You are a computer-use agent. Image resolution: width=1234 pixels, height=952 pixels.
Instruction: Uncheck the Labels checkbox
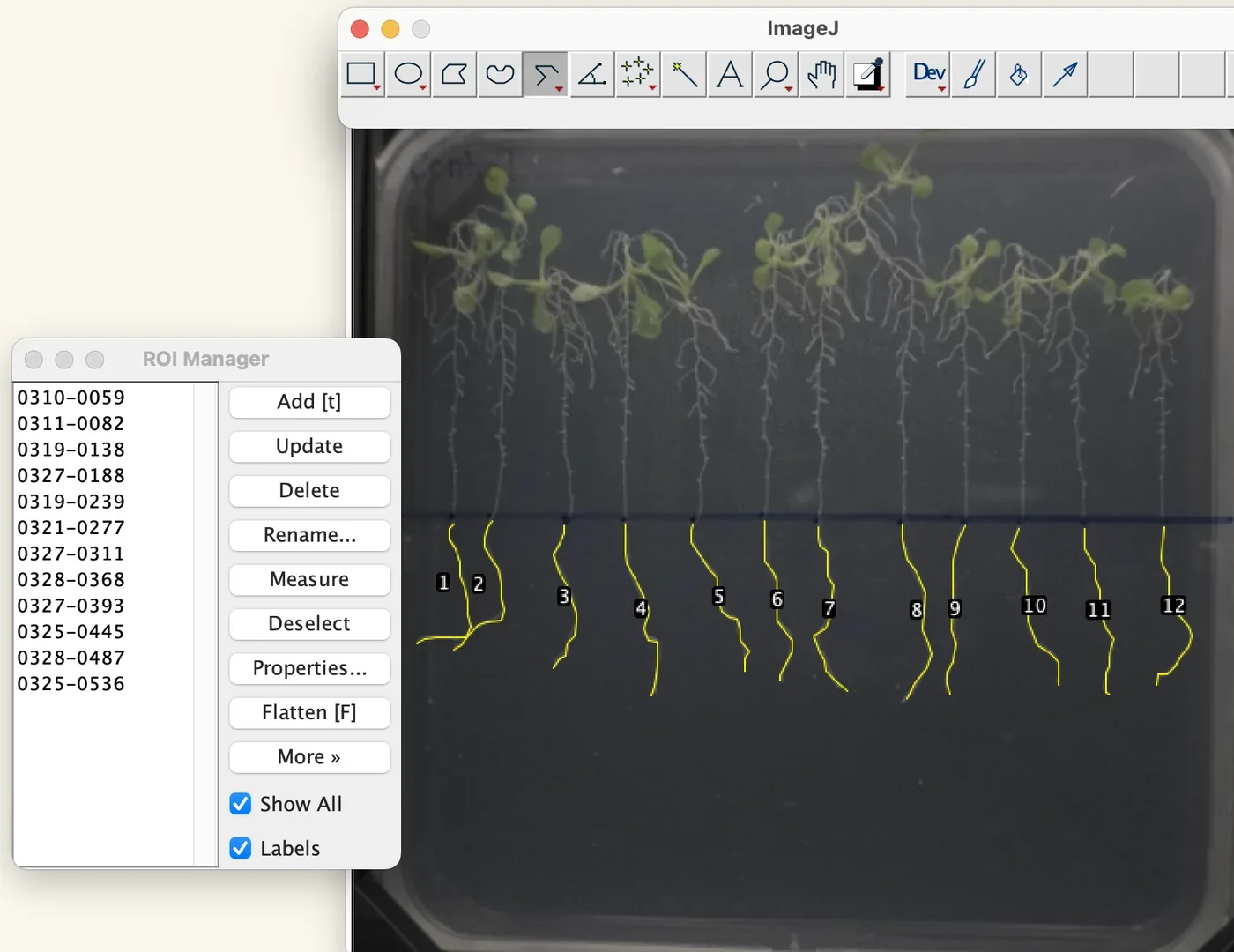pos(240,848)
